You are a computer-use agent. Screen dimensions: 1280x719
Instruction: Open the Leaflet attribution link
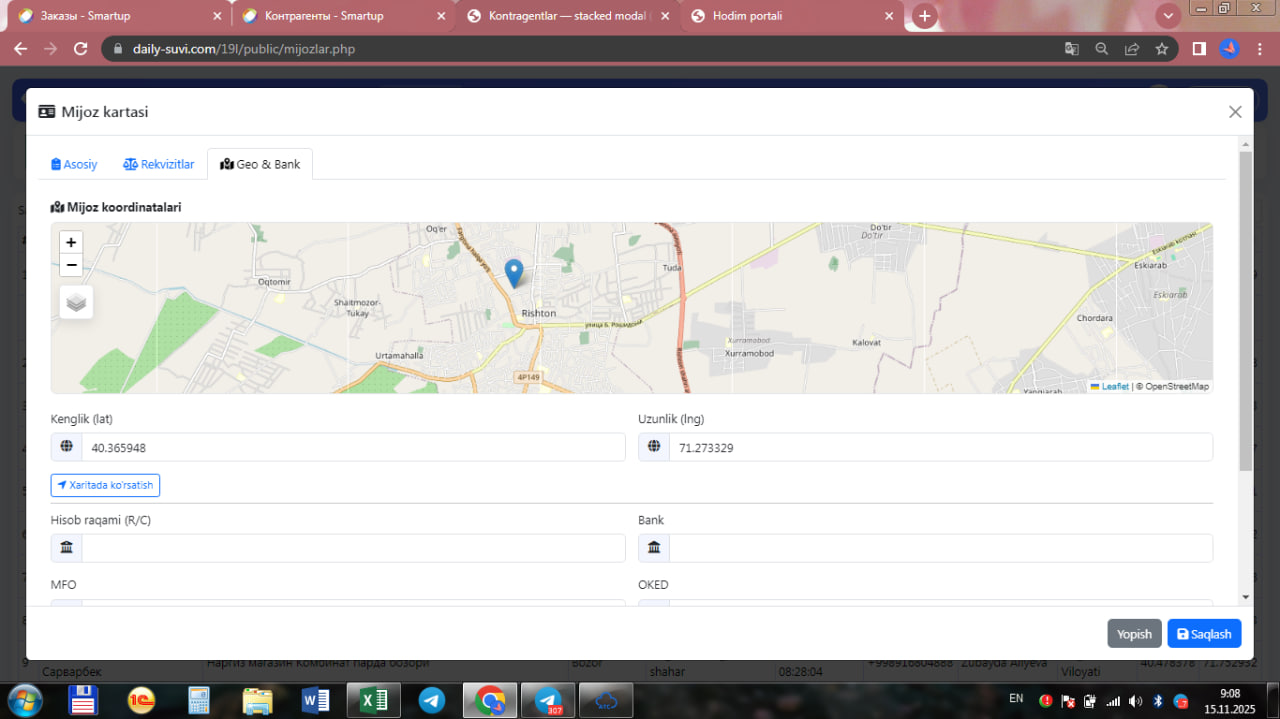point(1114,387)
